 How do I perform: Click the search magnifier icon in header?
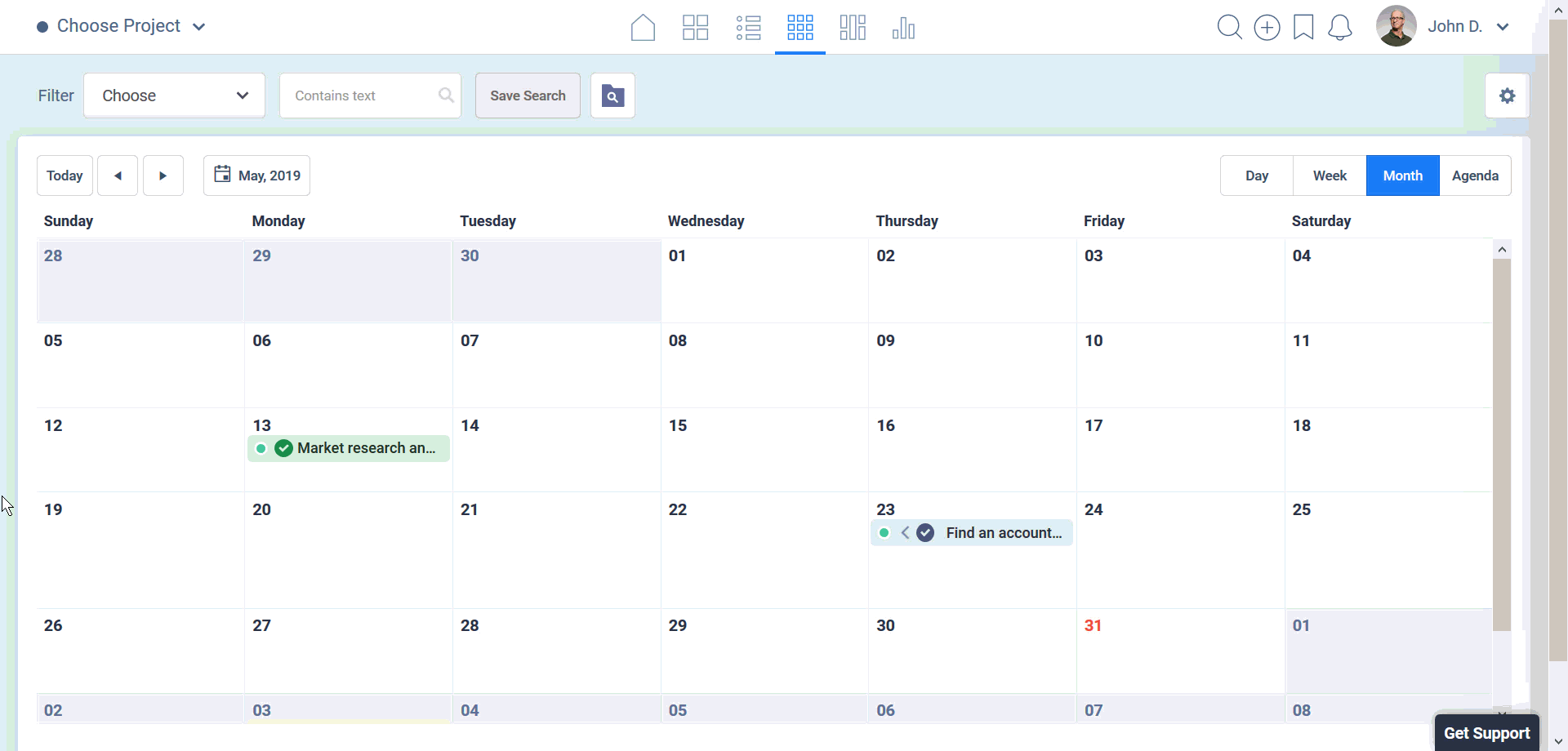pos(1229,28)
